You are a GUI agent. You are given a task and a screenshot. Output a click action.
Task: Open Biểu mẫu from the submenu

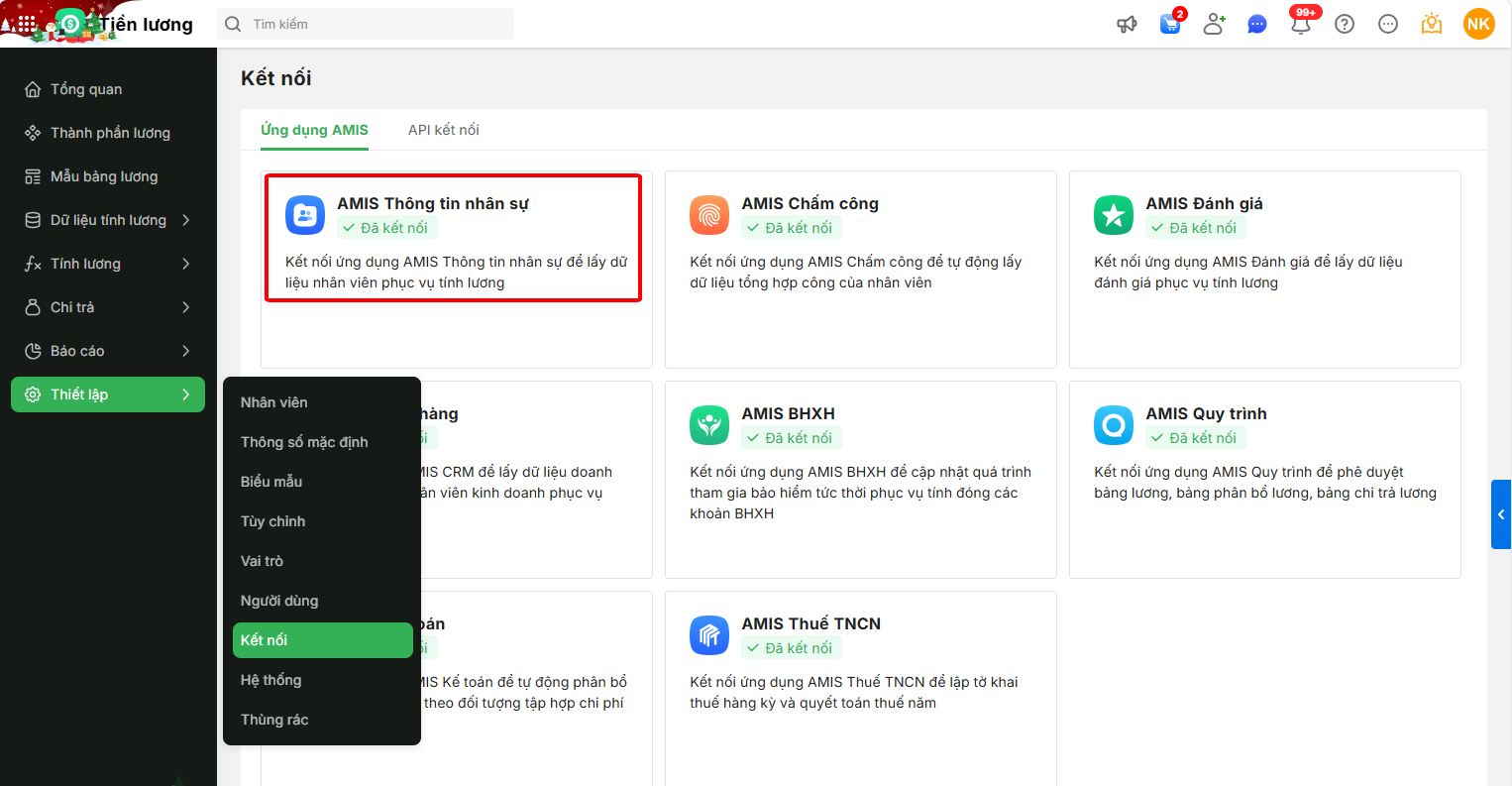coord(323,482)
